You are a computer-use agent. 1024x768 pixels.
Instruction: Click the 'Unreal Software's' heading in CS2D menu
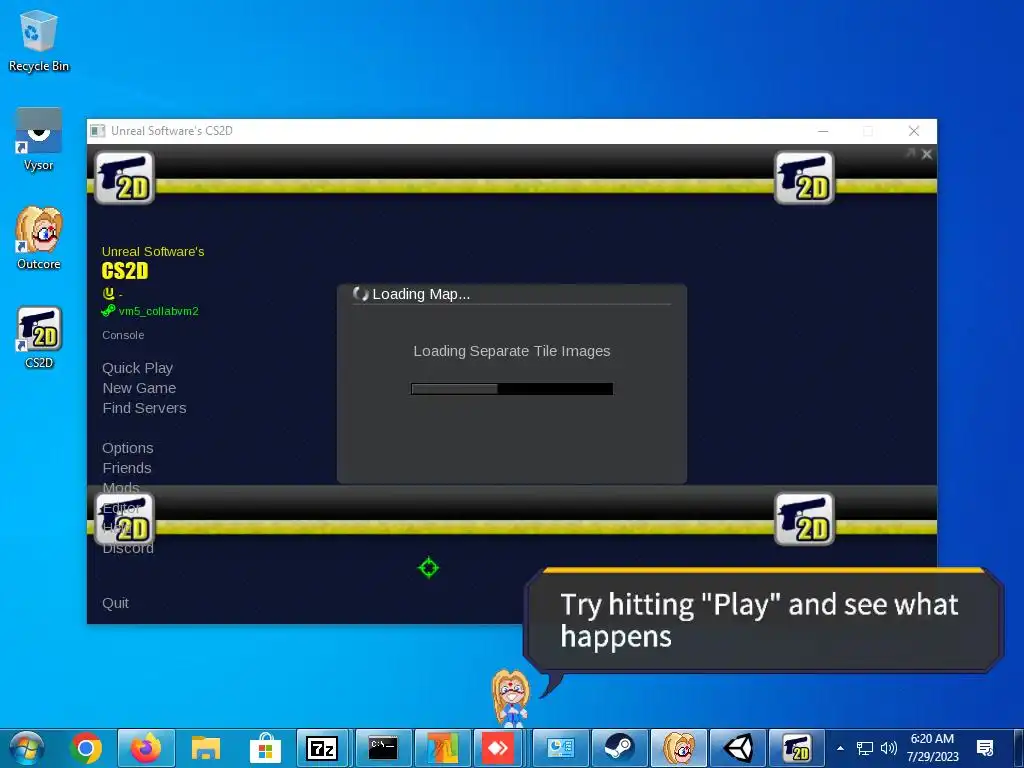tap(153, 251)
